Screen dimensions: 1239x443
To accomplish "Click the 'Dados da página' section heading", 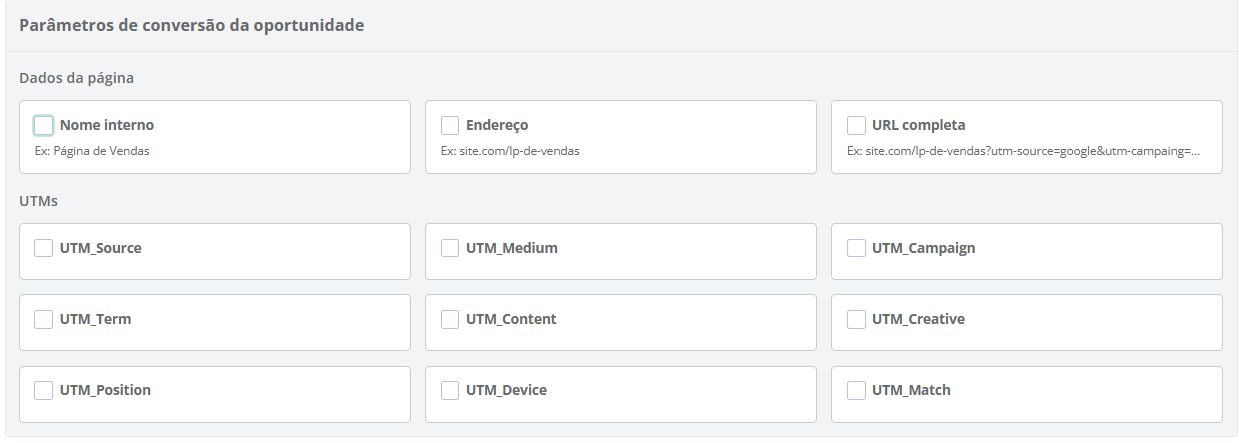I will tap(76, 77).
